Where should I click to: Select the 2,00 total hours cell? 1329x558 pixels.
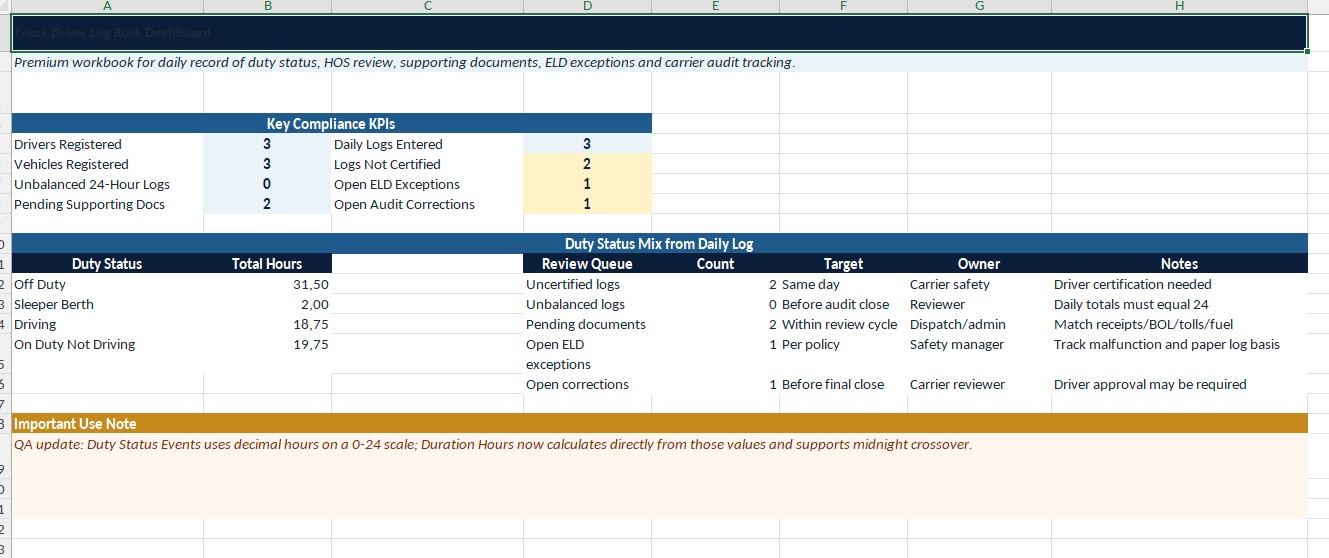tap(267, 304)
